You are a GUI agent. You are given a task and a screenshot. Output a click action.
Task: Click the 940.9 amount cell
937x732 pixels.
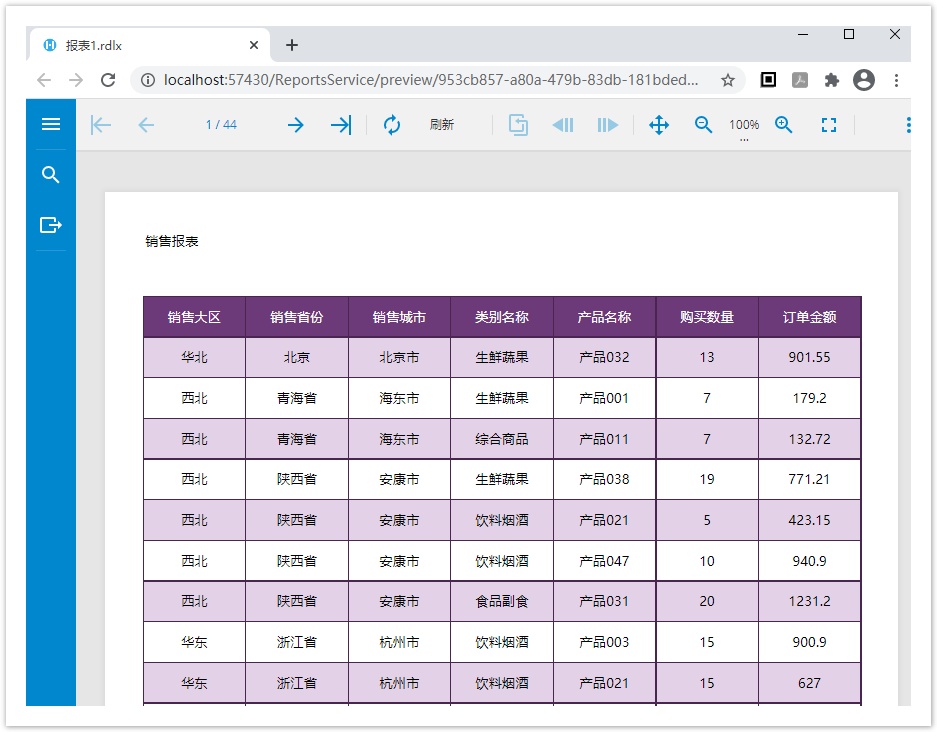pyautogui.click(x=810, y=561)
